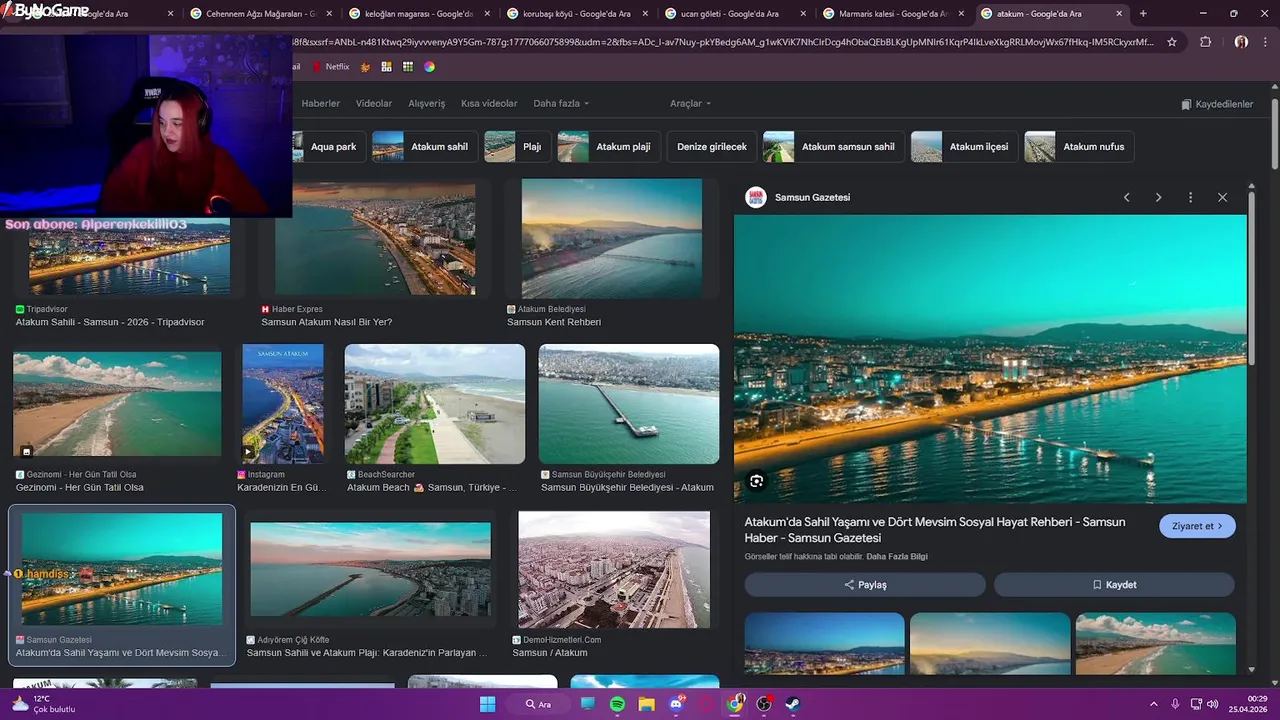Search this image with Google Lens icon

[x=756, y=481]
